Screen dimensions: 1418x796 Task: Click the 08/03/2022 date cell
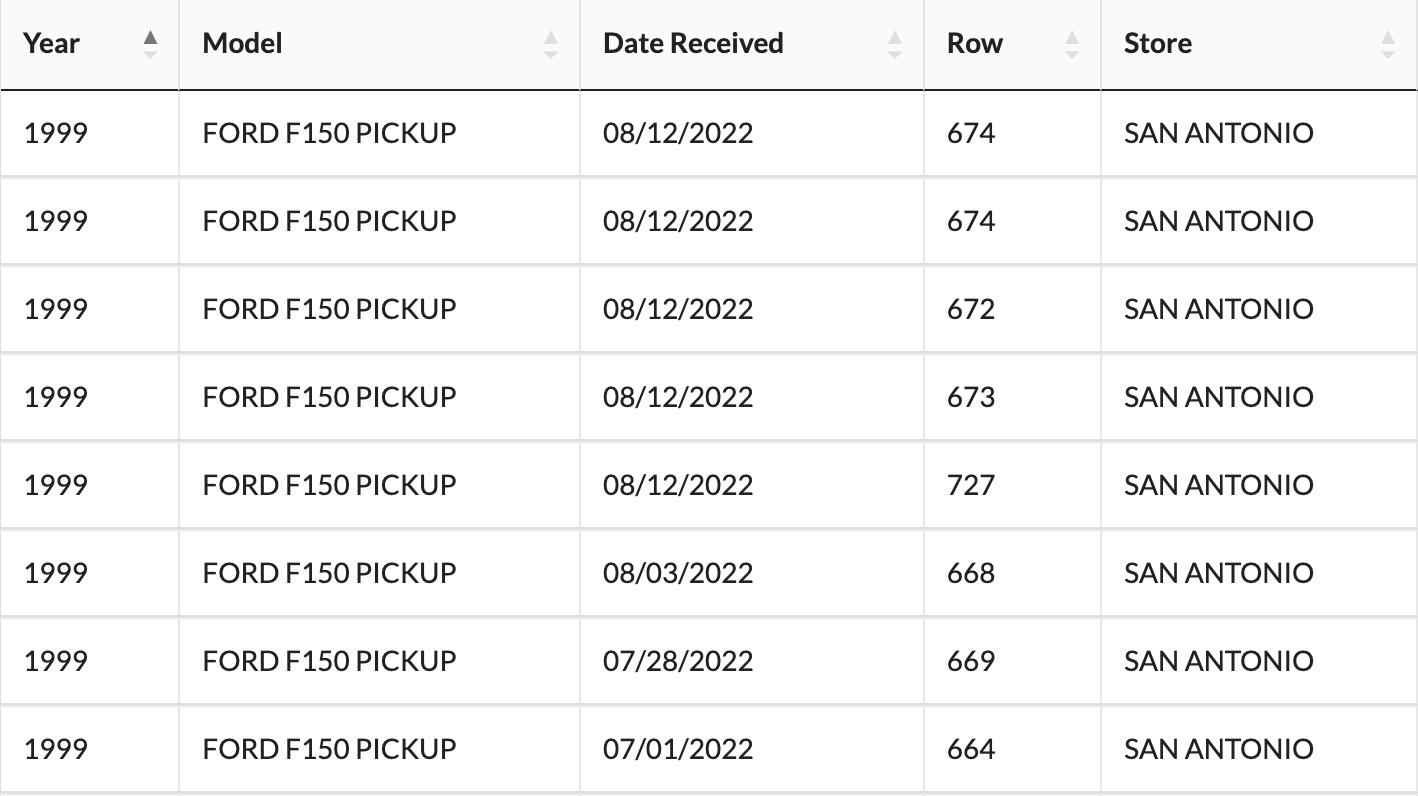click(x=678, y=573)
